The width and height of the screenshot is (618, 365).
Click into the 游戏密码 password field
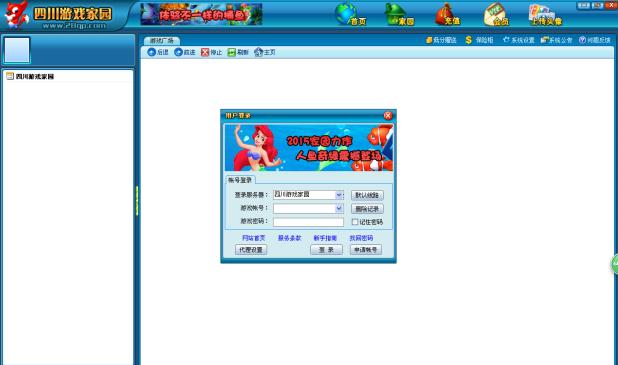308,222
